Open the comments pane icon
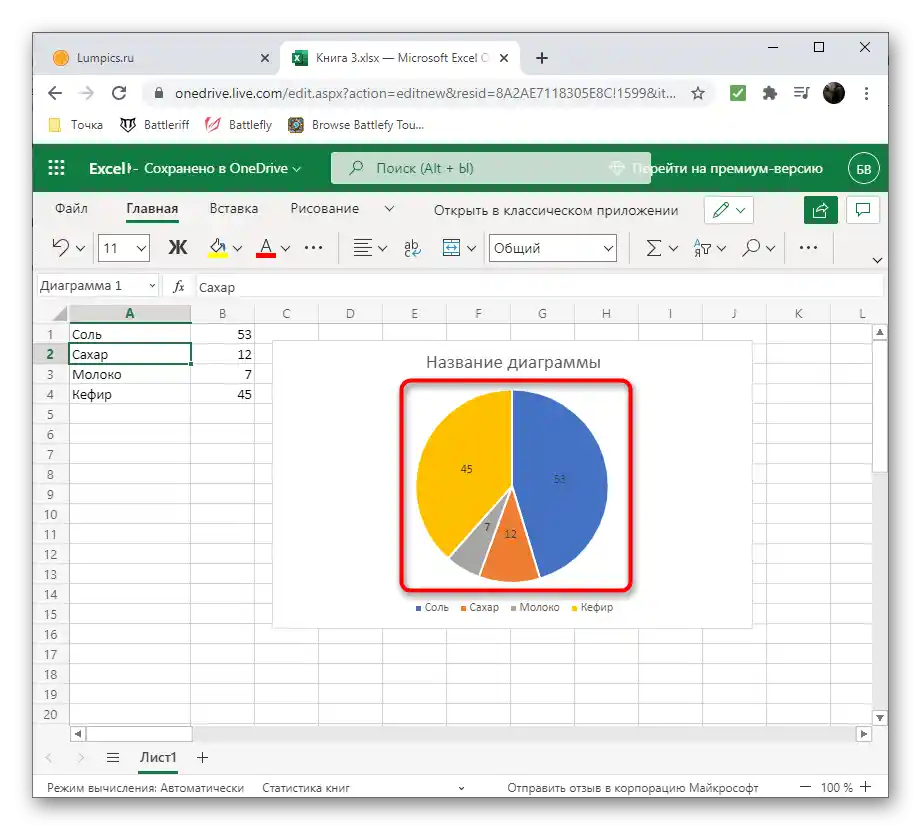Image resolution: width=921 pixels, height=830 pixels. [863, 210]
